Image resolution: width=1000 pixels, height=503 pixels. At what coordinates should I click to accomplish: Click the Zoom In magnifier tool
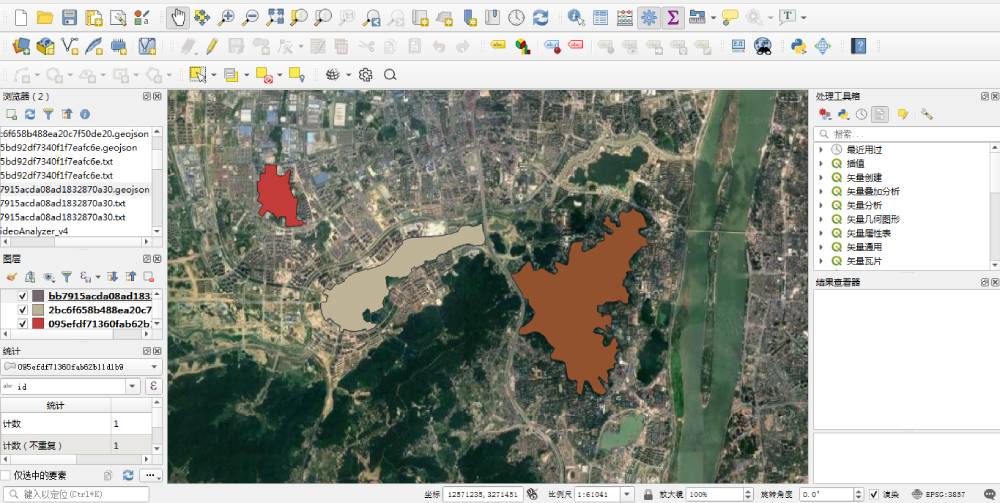[x=227, y=17]
